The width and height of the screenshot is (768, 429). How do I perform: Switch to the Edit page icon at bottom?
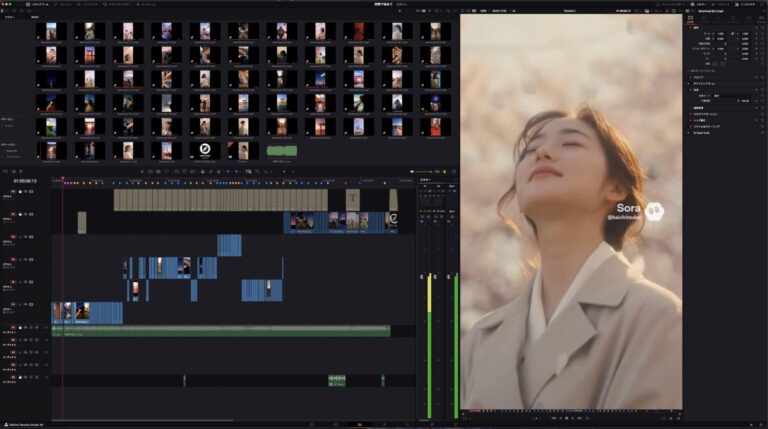[x=360, y=425]
